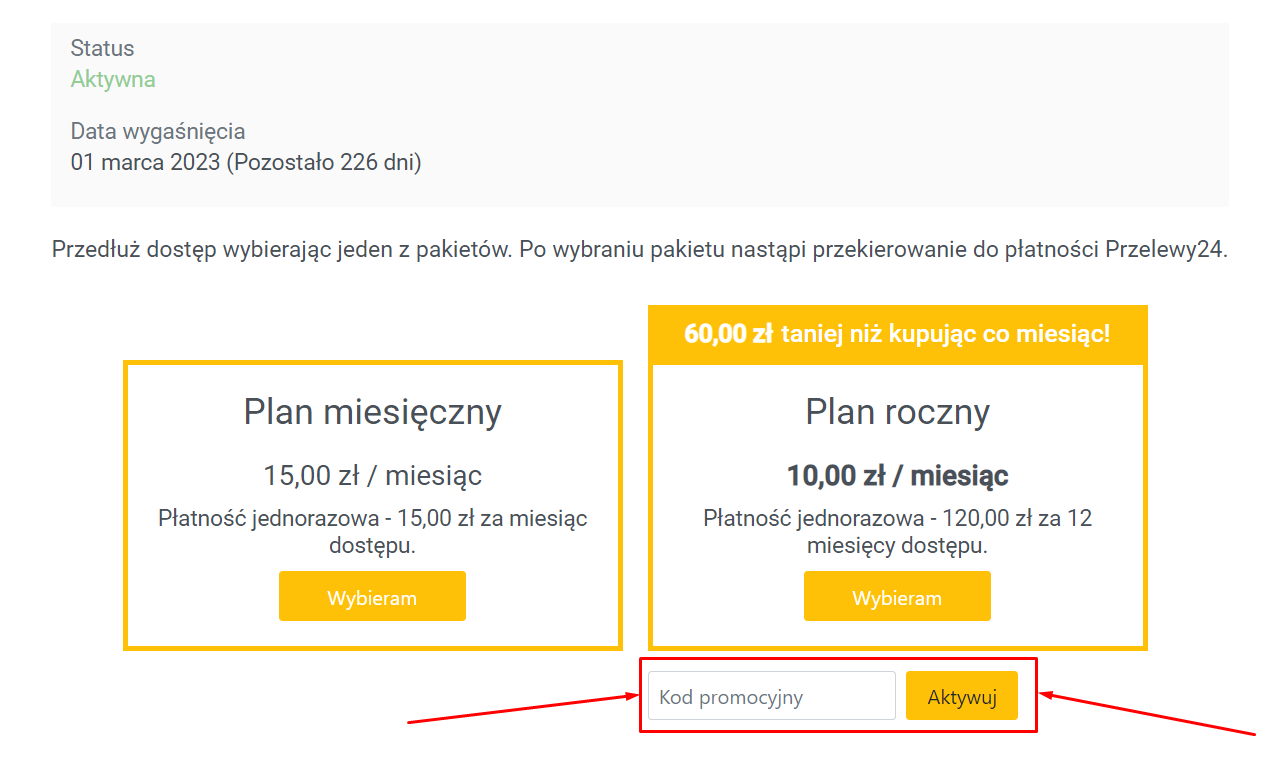Select Wybieram under Plan roczny

tap(897, 596)
